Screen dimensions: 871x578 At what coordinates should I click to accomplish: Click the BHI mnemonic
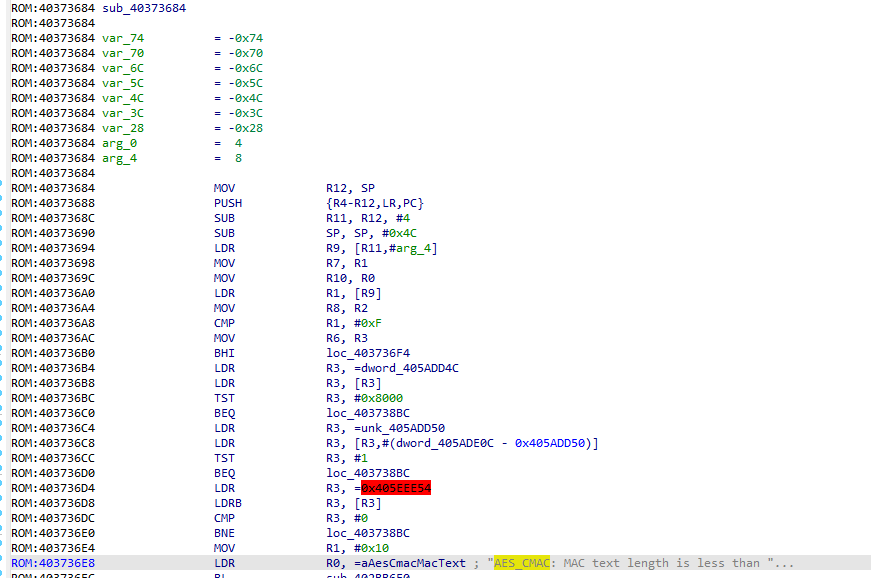pyautogui.click(x=224, y=353)
